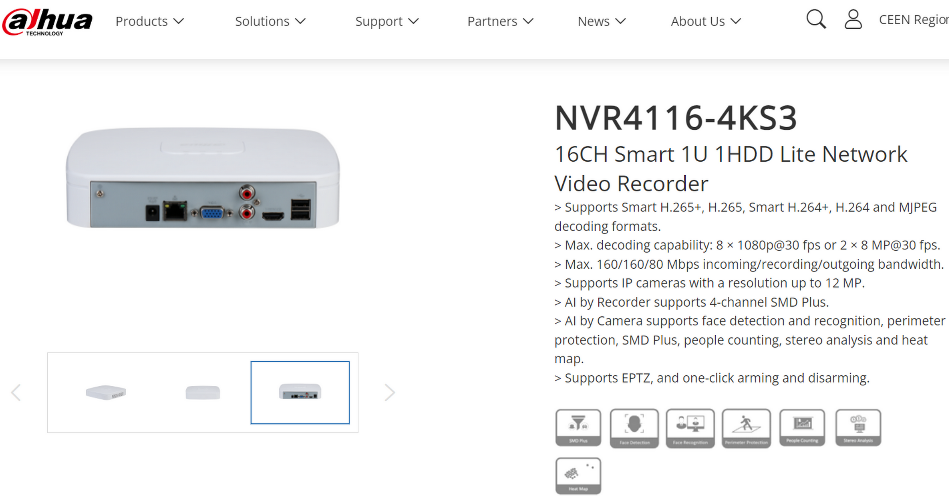Go to Dahua home via logo
Viewport: 949px width, 496px height.
[47, 22]
